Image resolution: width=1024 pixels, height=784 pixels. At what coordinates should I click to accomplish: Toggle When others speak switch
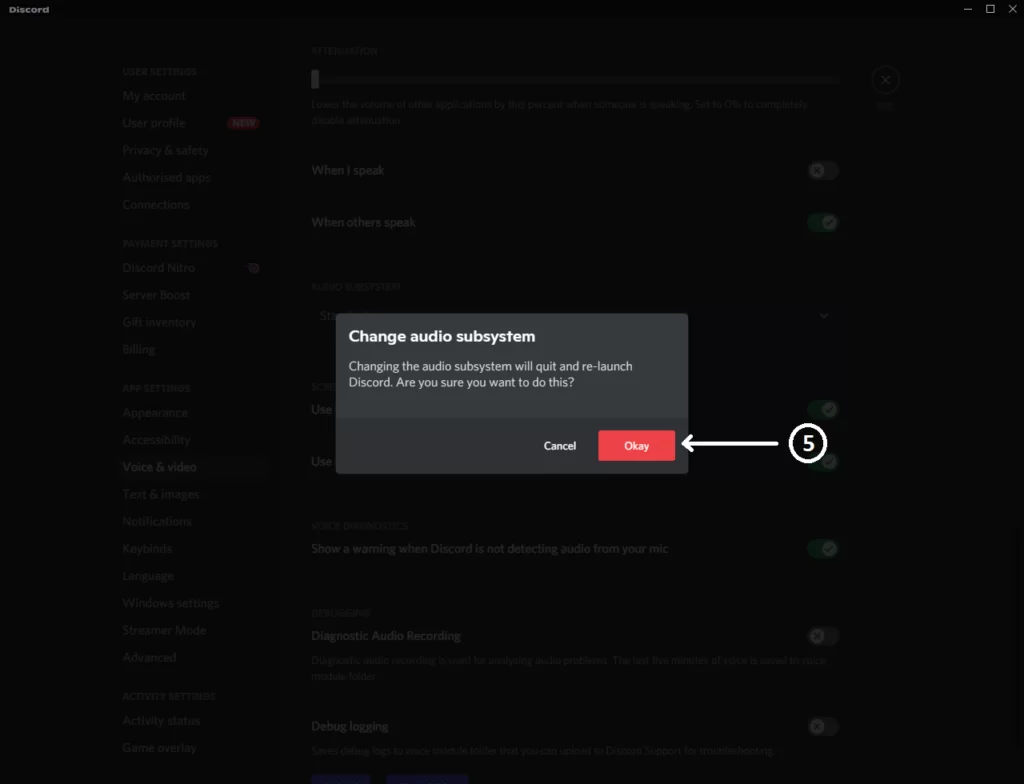coord(822,223)
